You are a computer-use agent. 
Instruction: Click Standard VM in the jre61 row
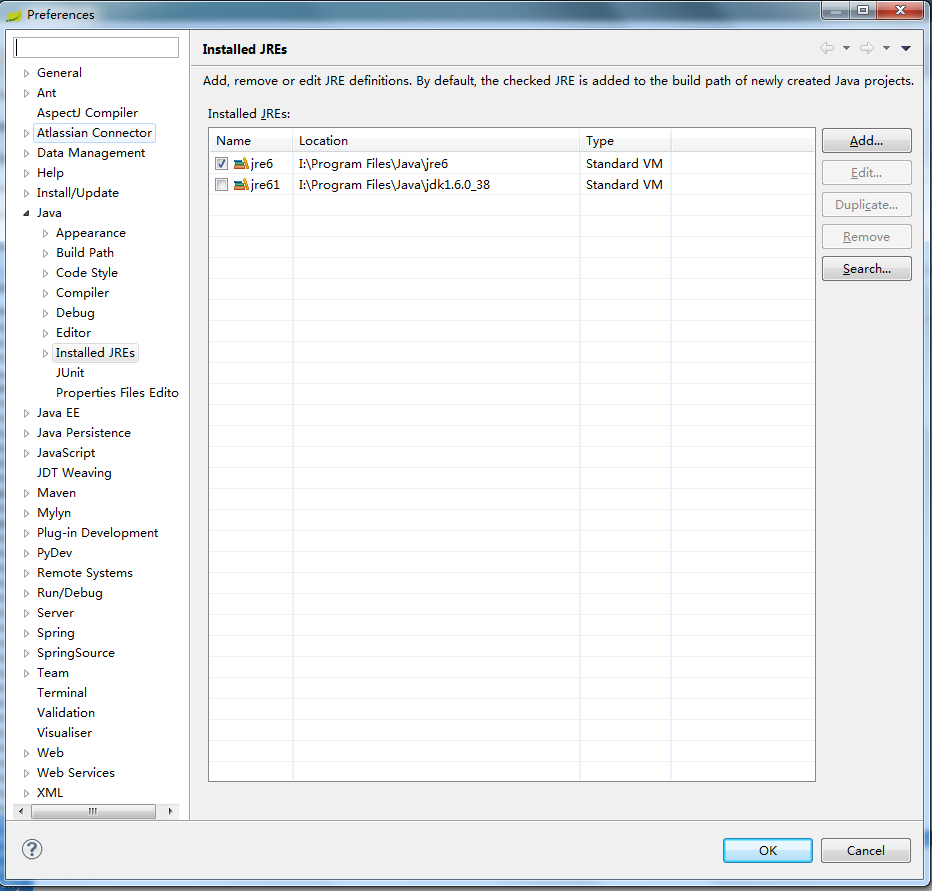(624, 185)
